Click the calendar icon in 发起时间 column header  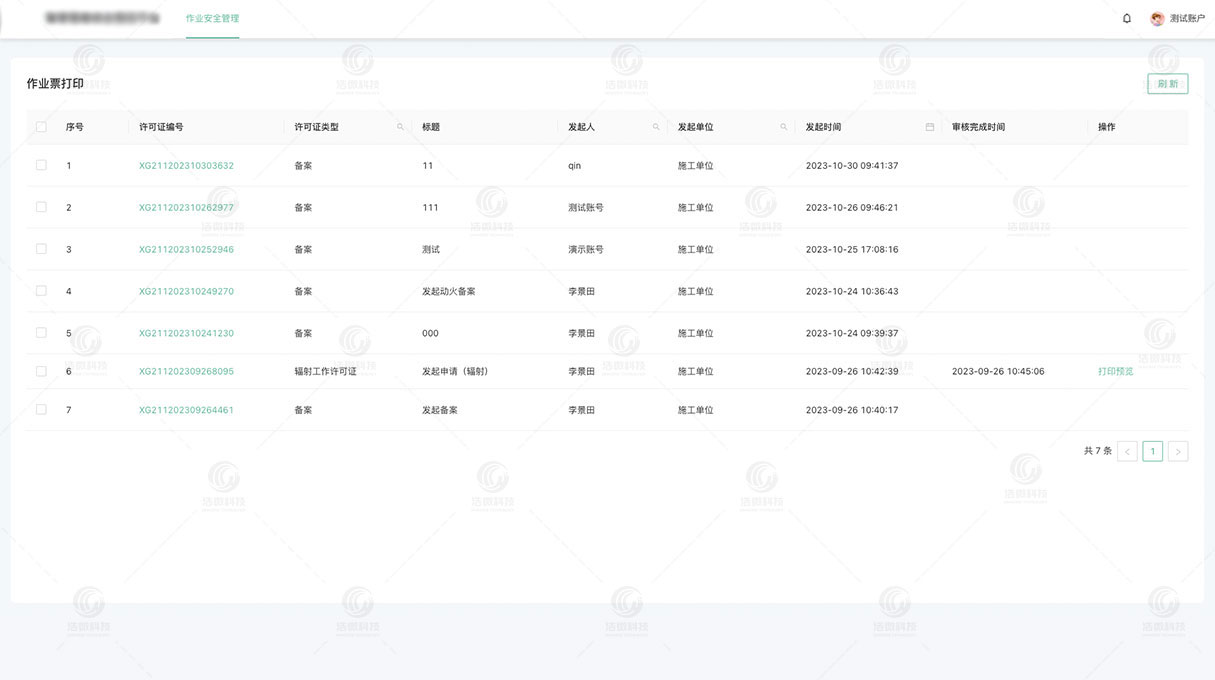(x=929, y=127)
